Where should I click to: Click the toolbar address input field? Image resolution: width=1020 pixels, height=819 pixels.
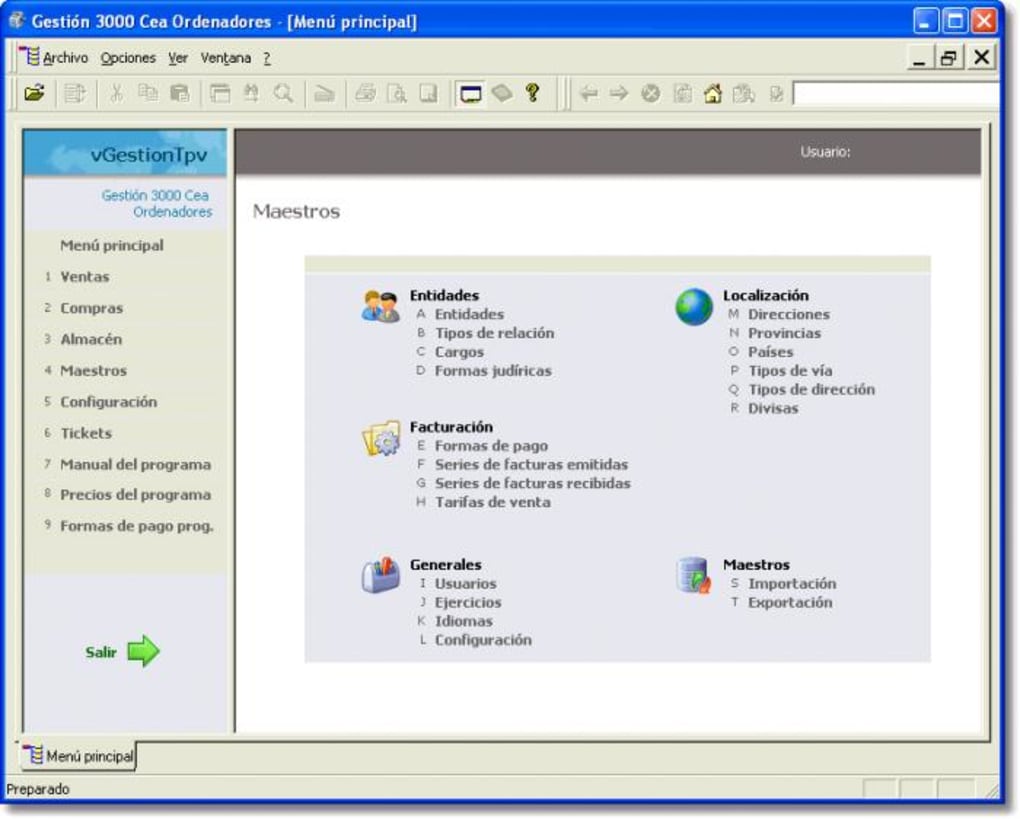pyautogui.click(x=896, y=94)
